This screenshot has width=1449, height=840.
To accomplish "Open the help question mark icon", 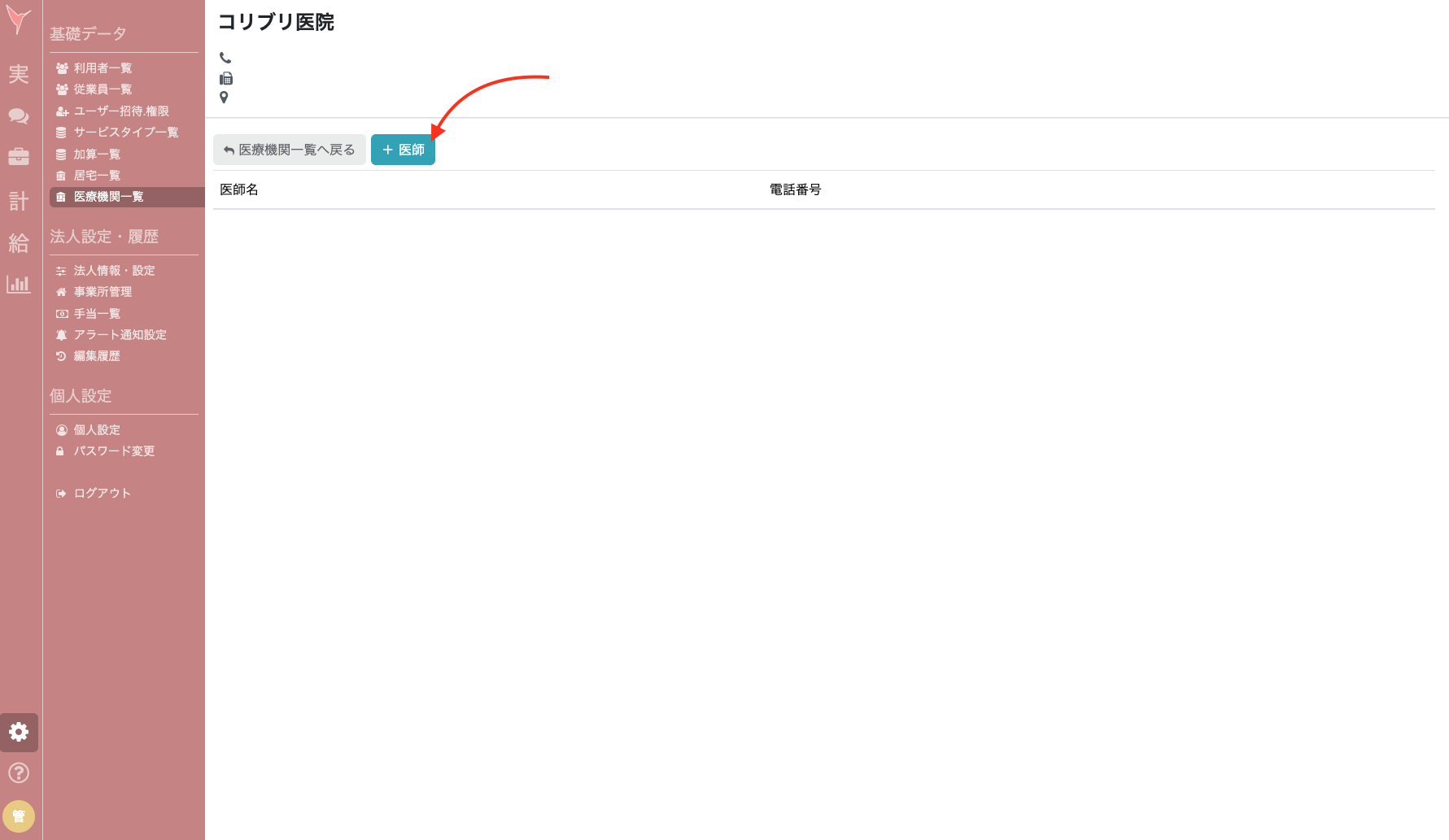I will pyautogui.click(x=19, y=773).
